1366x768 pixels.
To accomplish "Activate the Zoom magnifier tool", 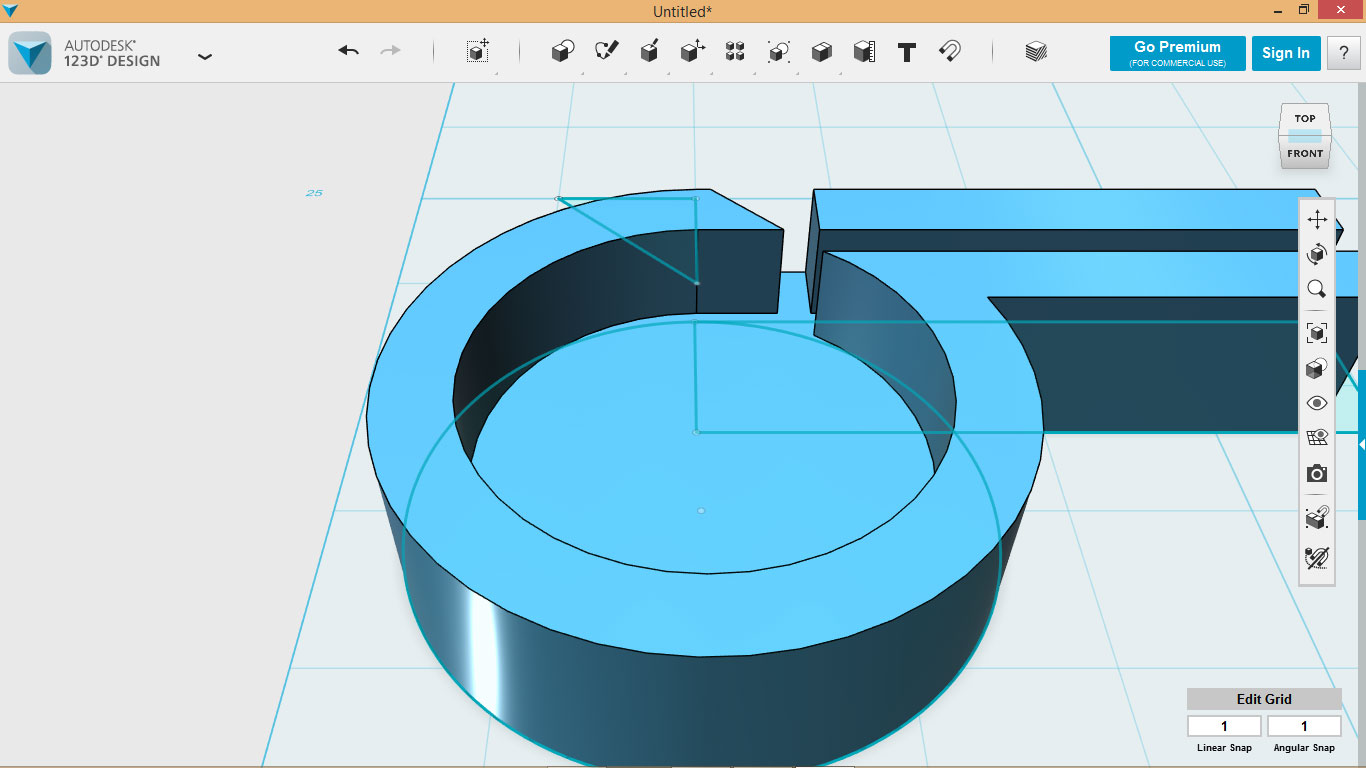I will click(1317, 289).
